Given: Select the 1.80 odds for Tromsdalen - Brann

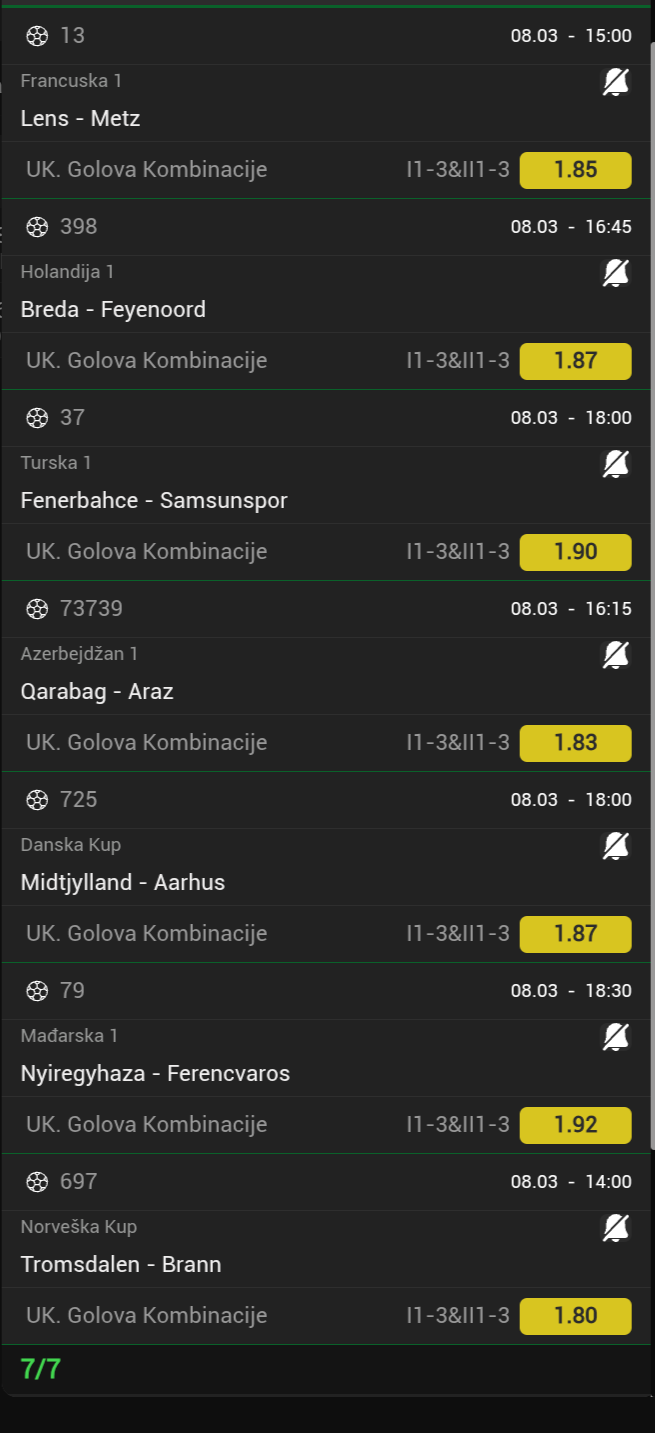Looking at the screenshot, I should tap(575, 1316).
